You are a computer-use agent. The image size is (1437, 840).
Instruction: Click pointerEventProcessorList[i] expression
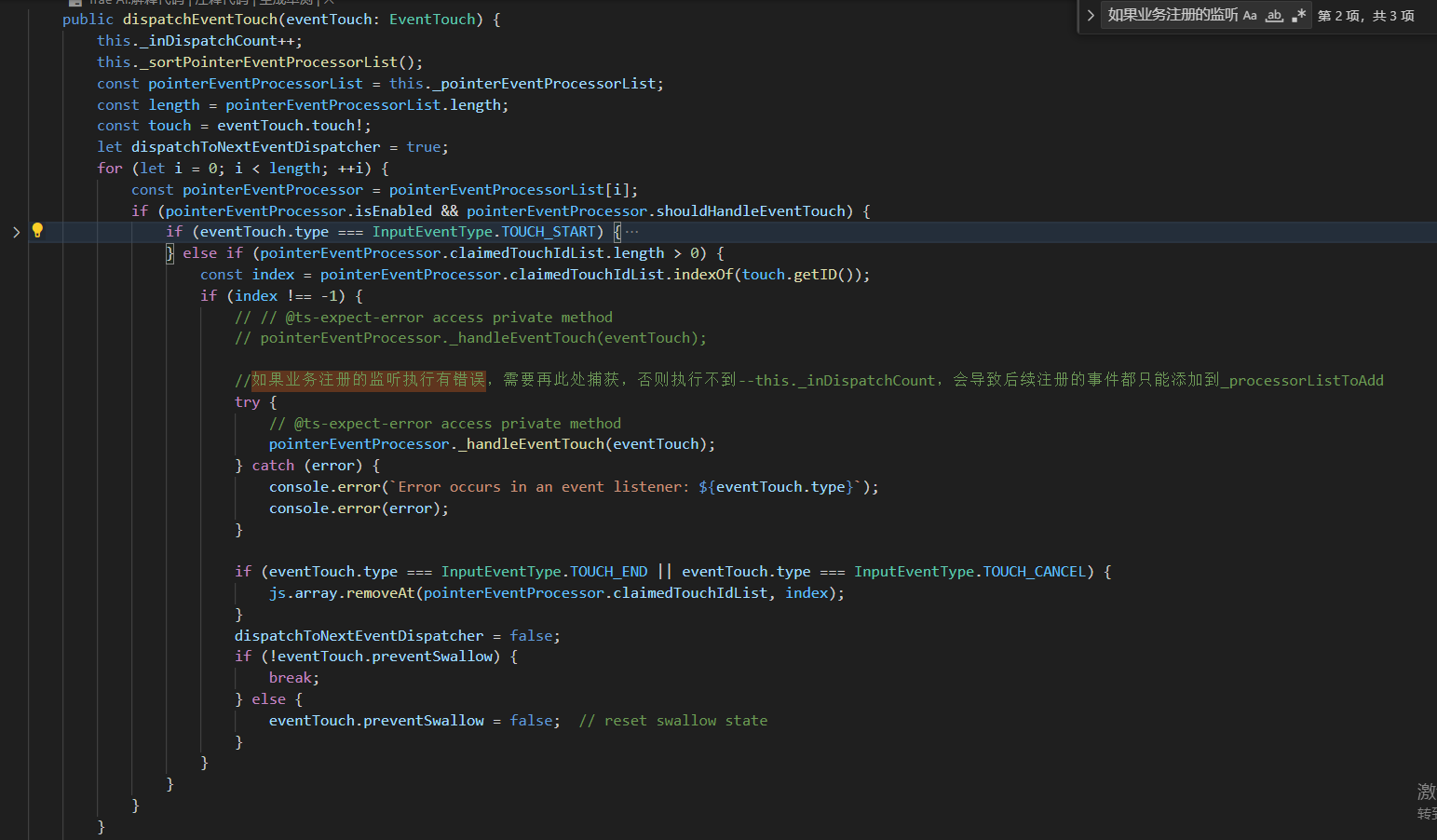point(509,190)
